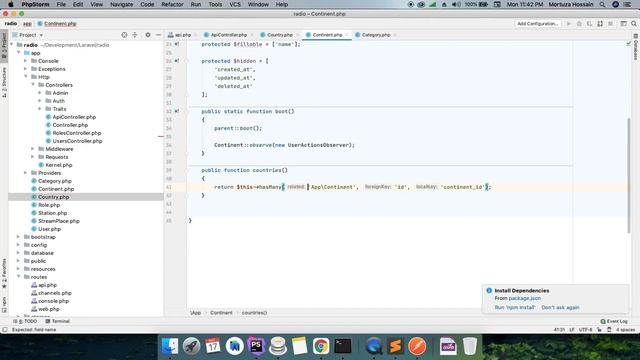Locate opened file in Project tree icon
This screenshot has height=360, width=640.
(124, 35)
